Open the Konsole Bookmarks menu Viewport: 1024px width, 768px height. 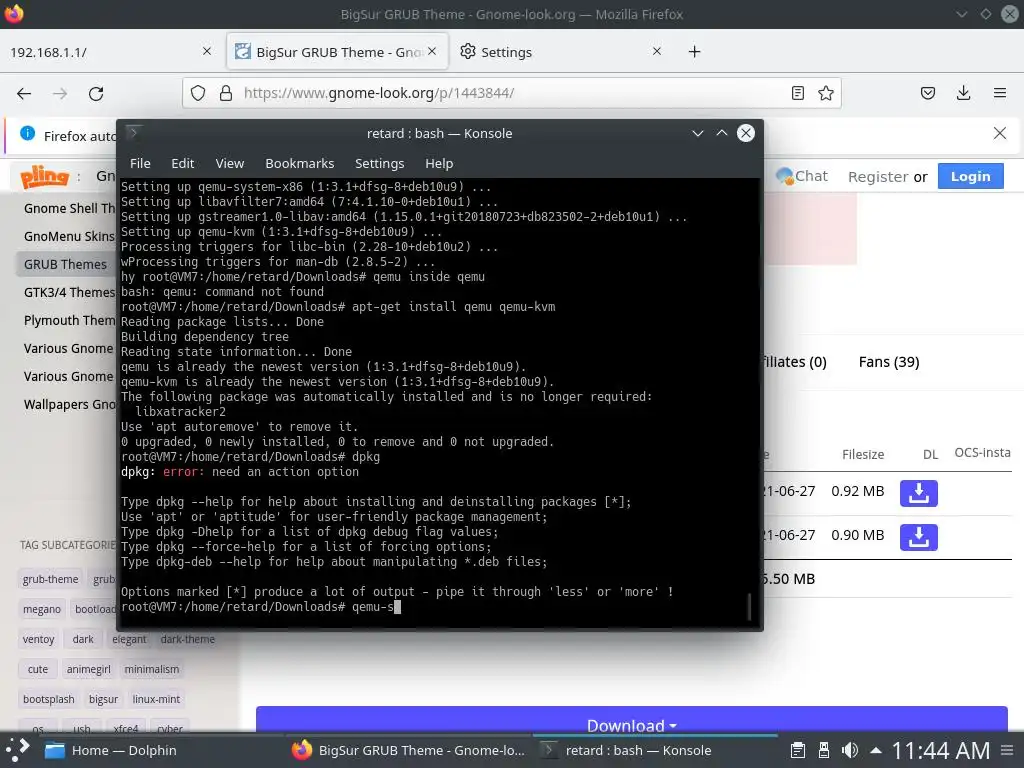pyautogui.click(x=300, y=163)
